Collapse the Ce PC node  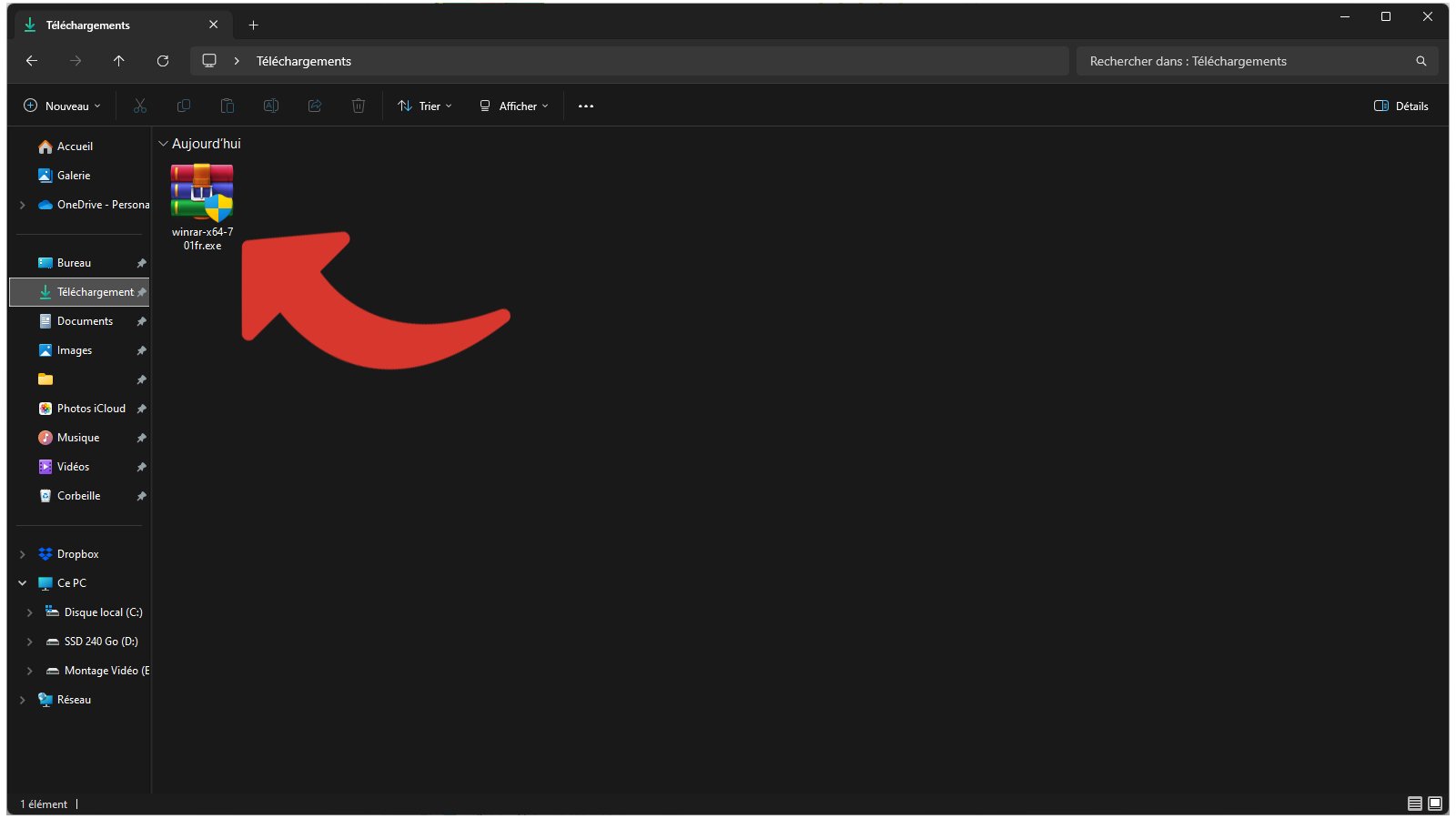coord(22,583)
